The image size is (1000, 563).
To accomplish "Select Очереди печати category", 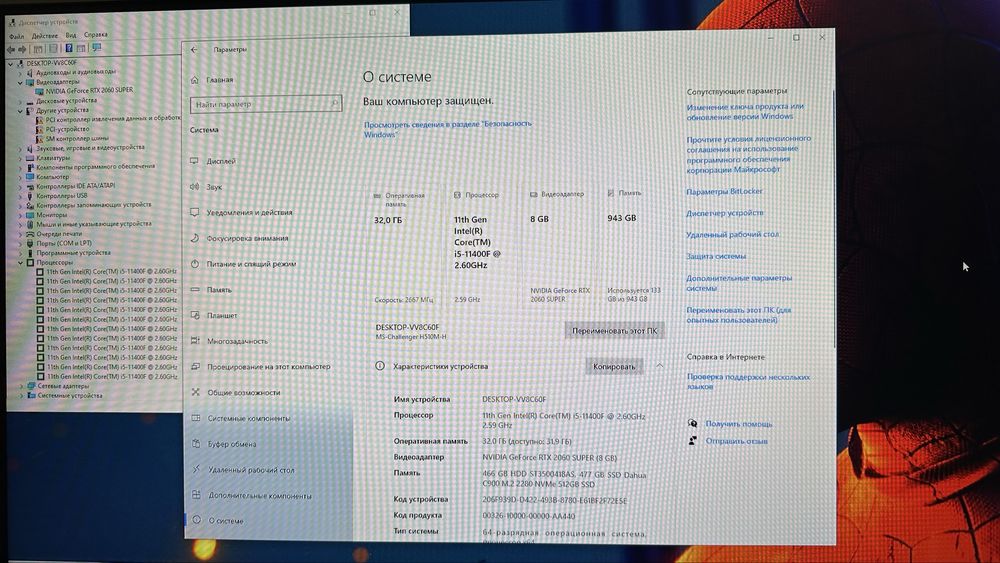I will 59,234.
